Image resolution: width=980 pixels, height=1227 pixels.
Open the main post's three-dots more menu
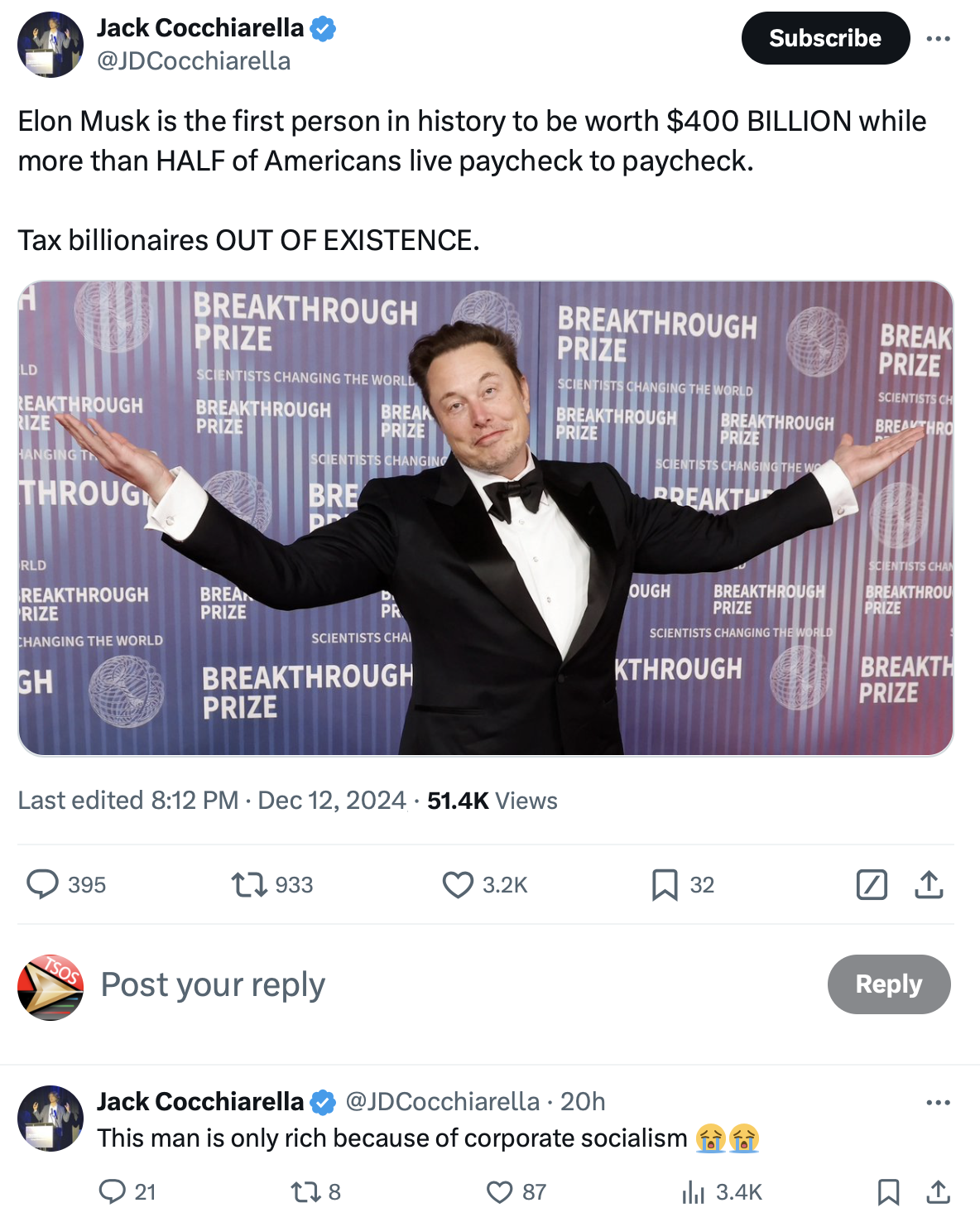coord(938,39)
